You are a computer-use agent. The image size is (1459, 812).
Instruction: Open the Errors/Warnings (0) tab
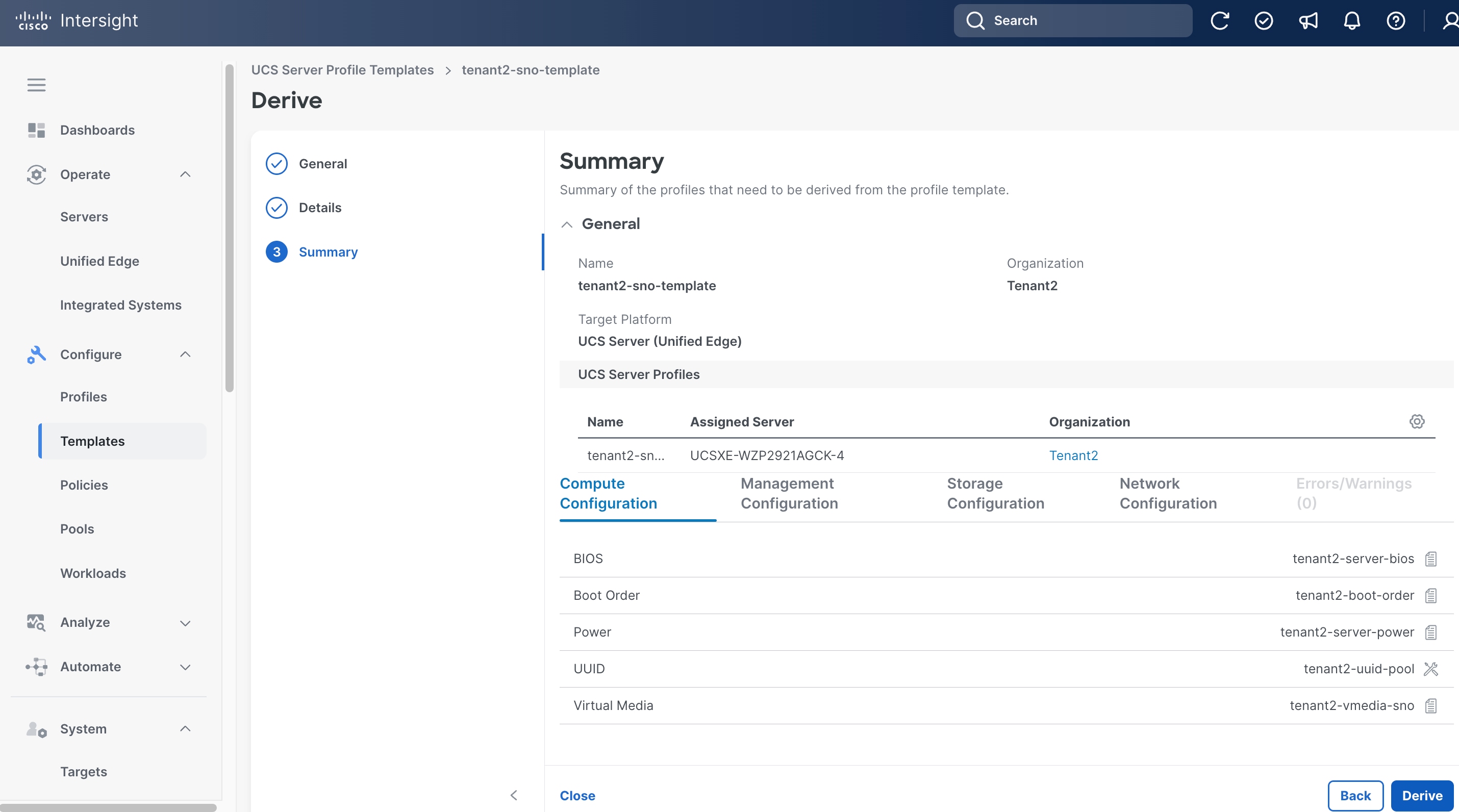click(x=1353, y=494)
